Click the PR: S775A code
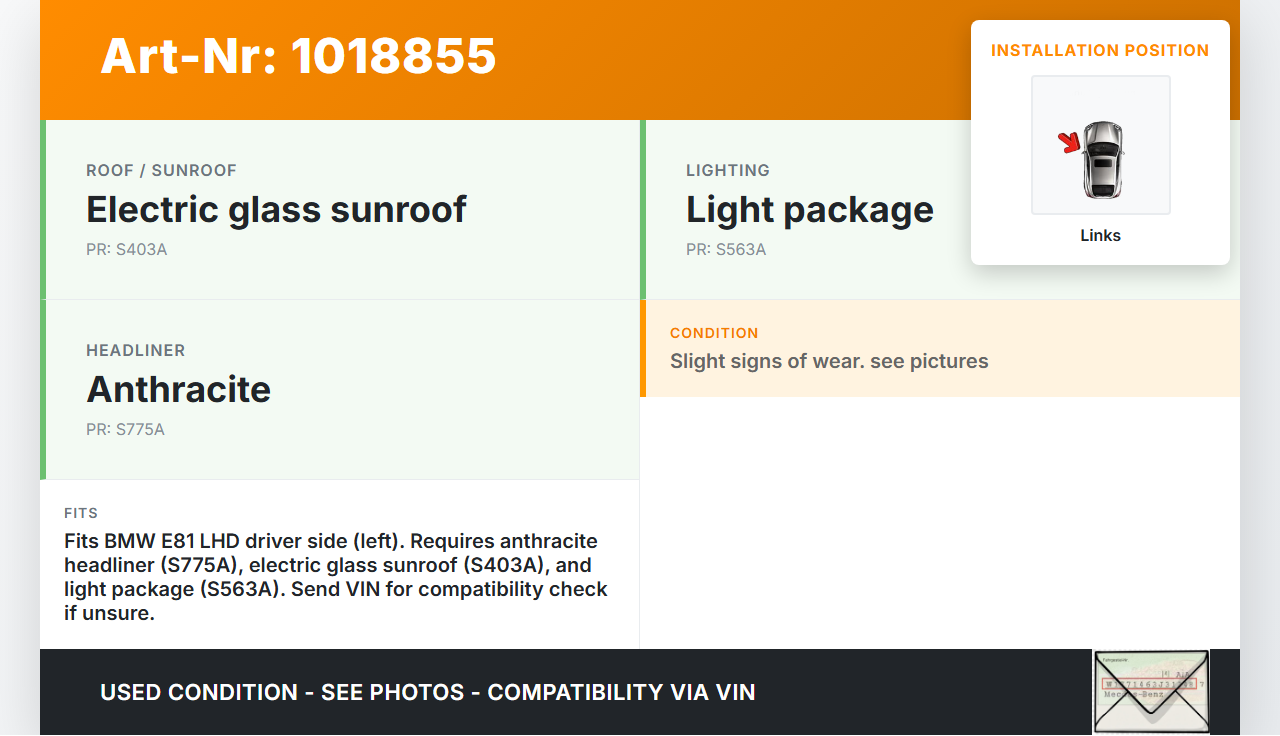Image resolution: width=1280 pixels, height=736 pixels. [125, 429]
